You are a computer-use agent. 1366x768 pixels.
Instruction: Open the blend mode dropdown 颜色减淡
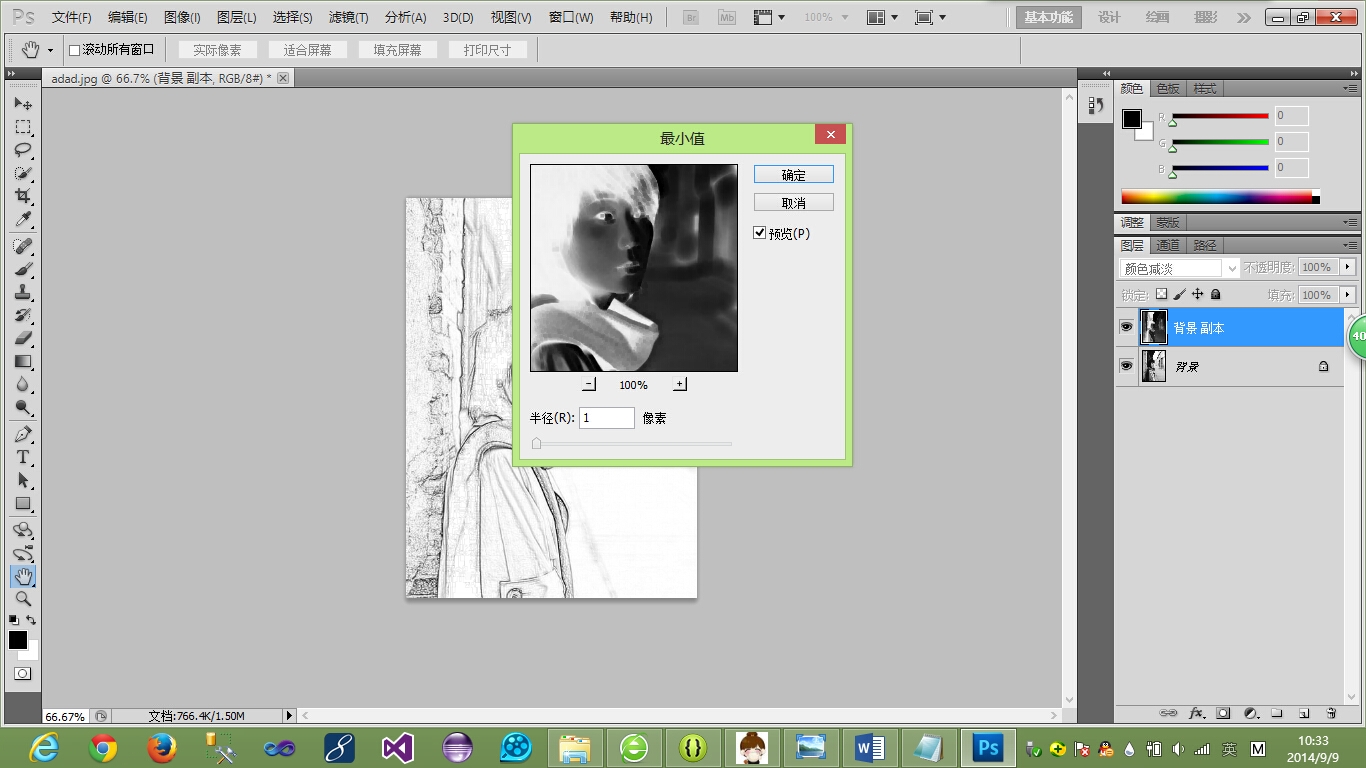1178,268
